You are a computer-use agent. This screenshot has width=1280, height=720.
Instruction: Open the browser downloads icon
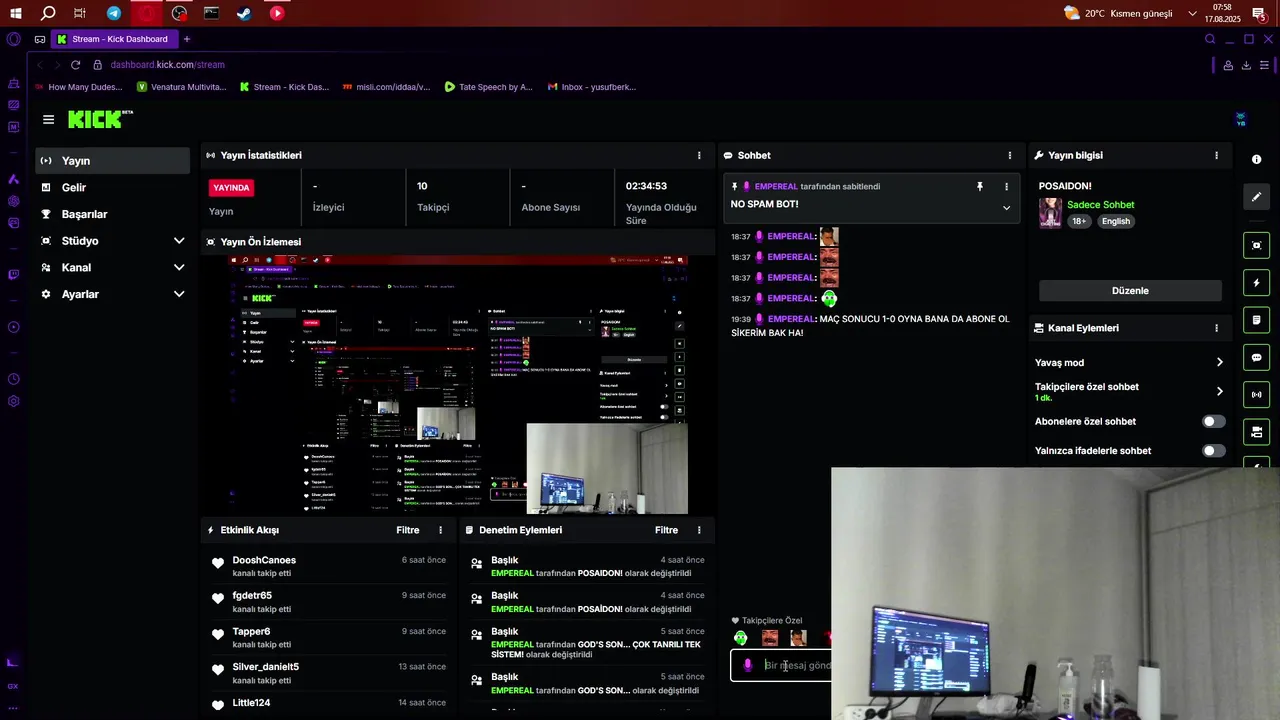click(1246, 65)
